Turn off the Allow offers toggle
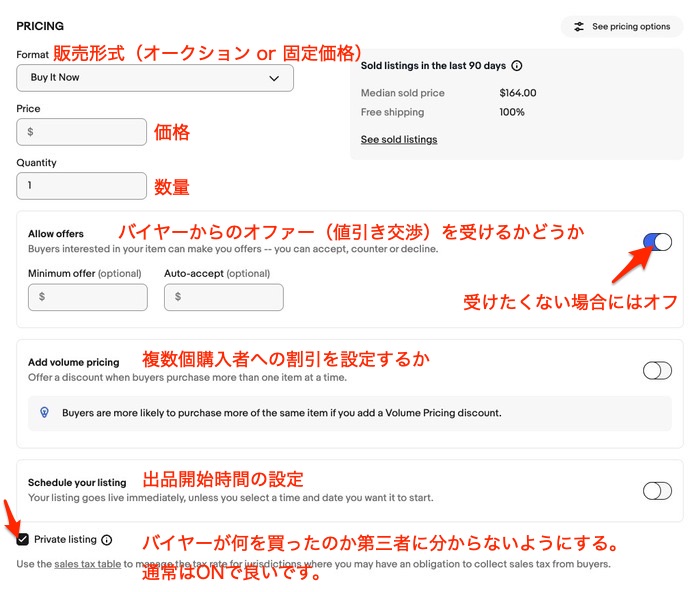This screenshot has width=700, height=592. tap(657, 241)
